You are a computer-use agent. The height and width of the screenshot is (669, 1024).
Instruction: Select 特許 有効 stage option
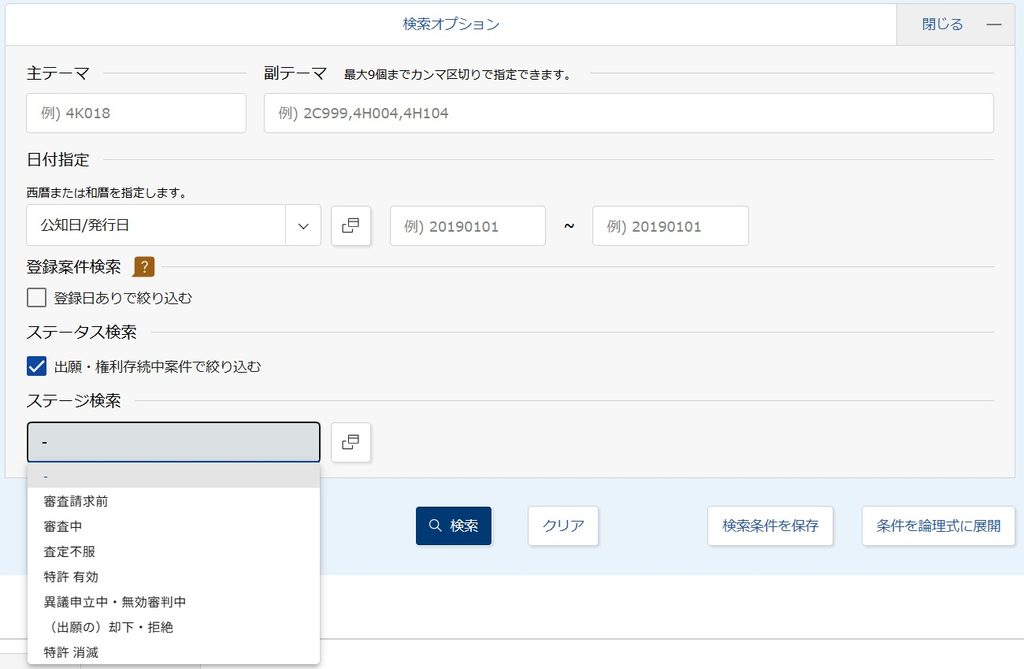(x=174, y=577)
